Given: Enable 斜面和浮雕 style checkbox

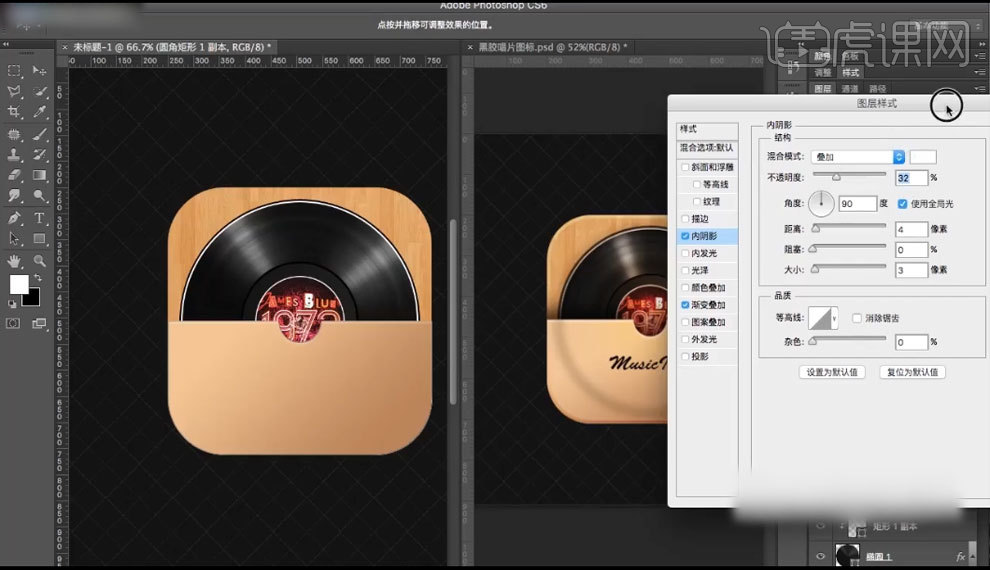Looking at the screenshot, I should coord(685,167).
